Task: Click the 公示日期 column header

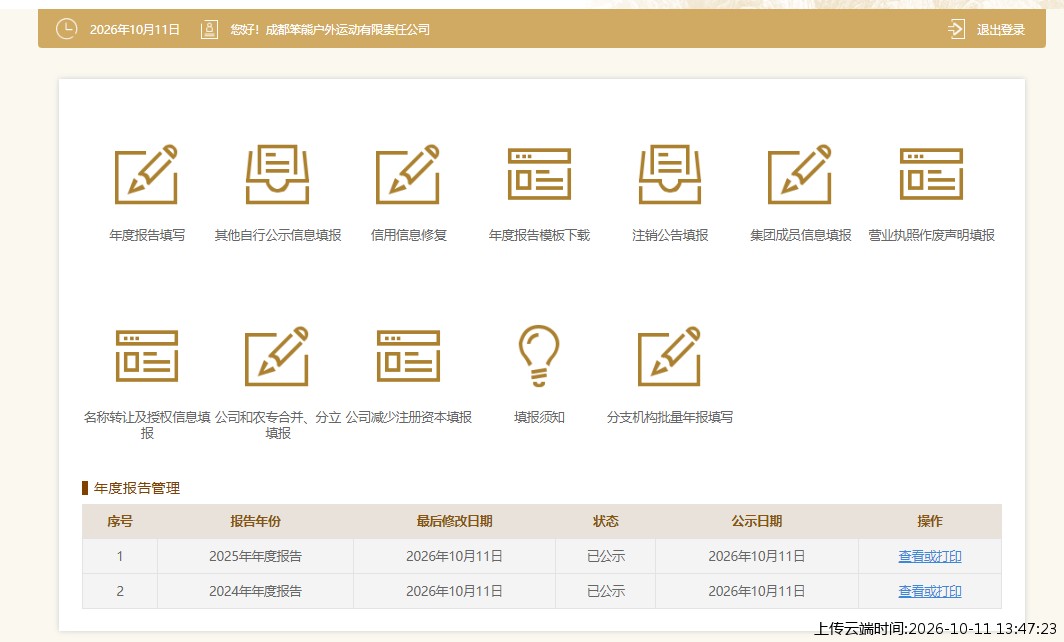Action: 757,521
